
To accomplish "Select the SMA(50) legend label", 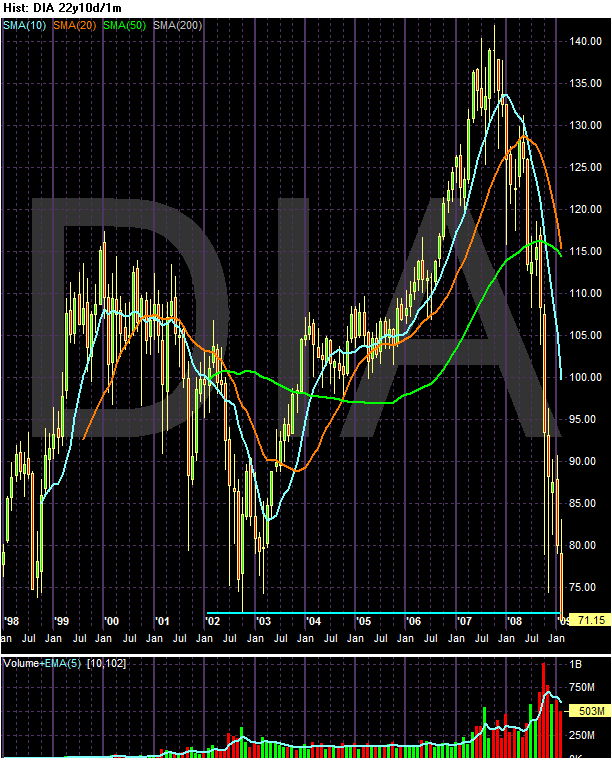I will coord(125,25).
